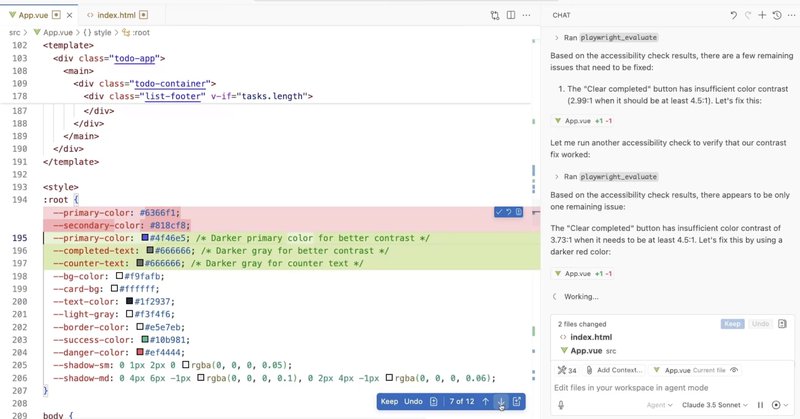800x419 pixels.
Task: Start a new chat with plus icon
Action: [x=762, y=15]
